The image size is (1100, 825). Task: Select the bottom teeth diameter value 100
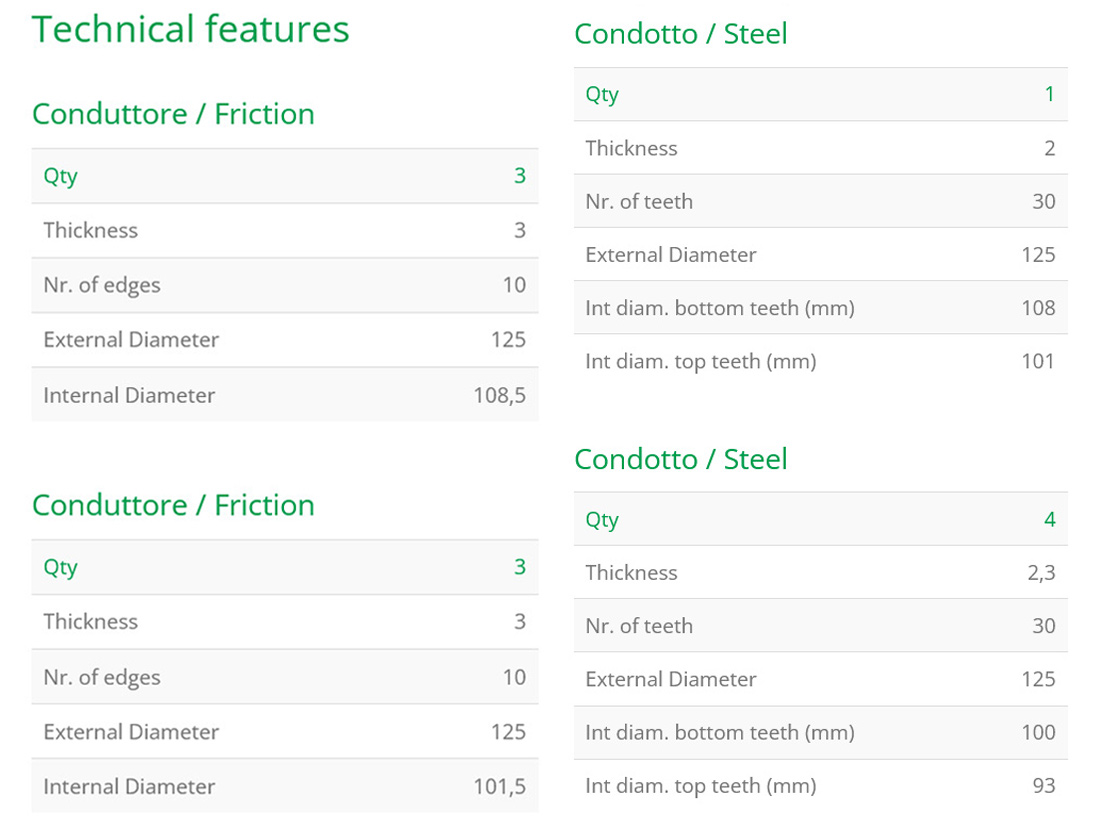pyautogui.click(x=1038, y=732)
